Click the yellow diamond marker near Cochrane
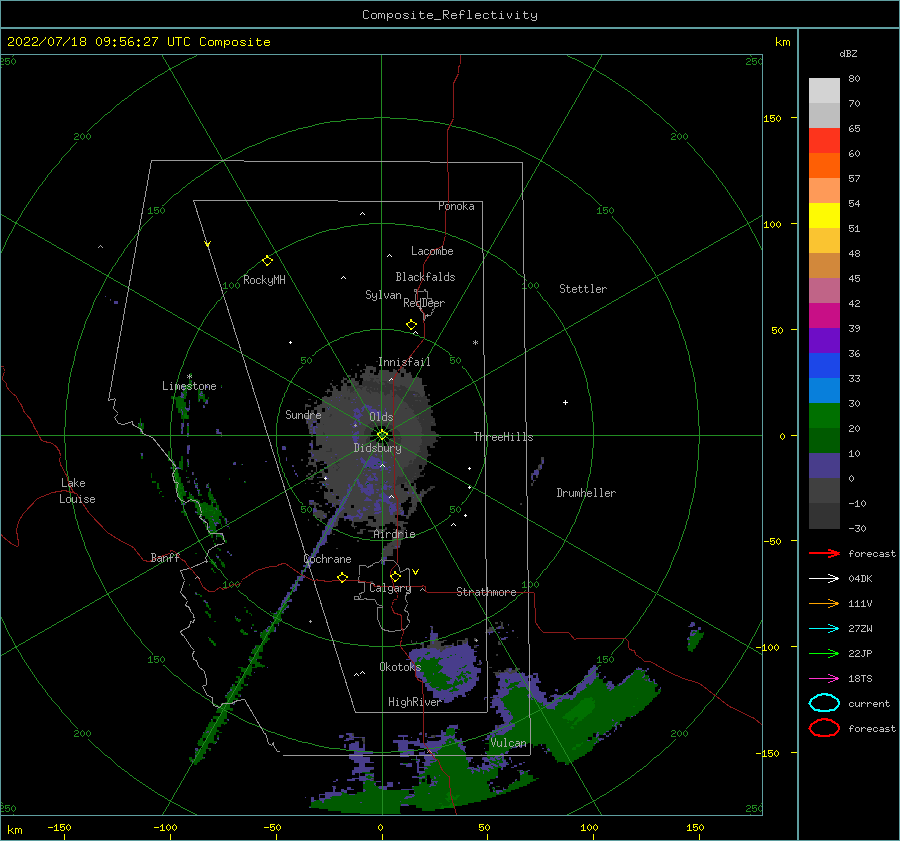The height and width of the screenshot is (841, 900). 343,577
